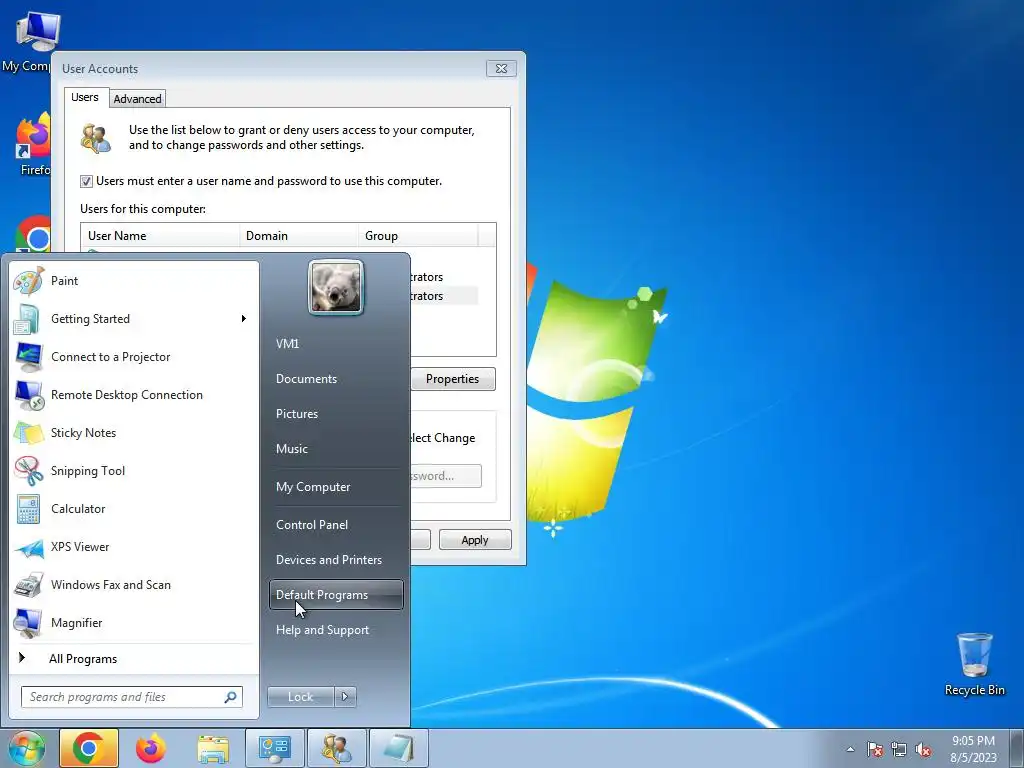Open Music library

tap(336, 449)
